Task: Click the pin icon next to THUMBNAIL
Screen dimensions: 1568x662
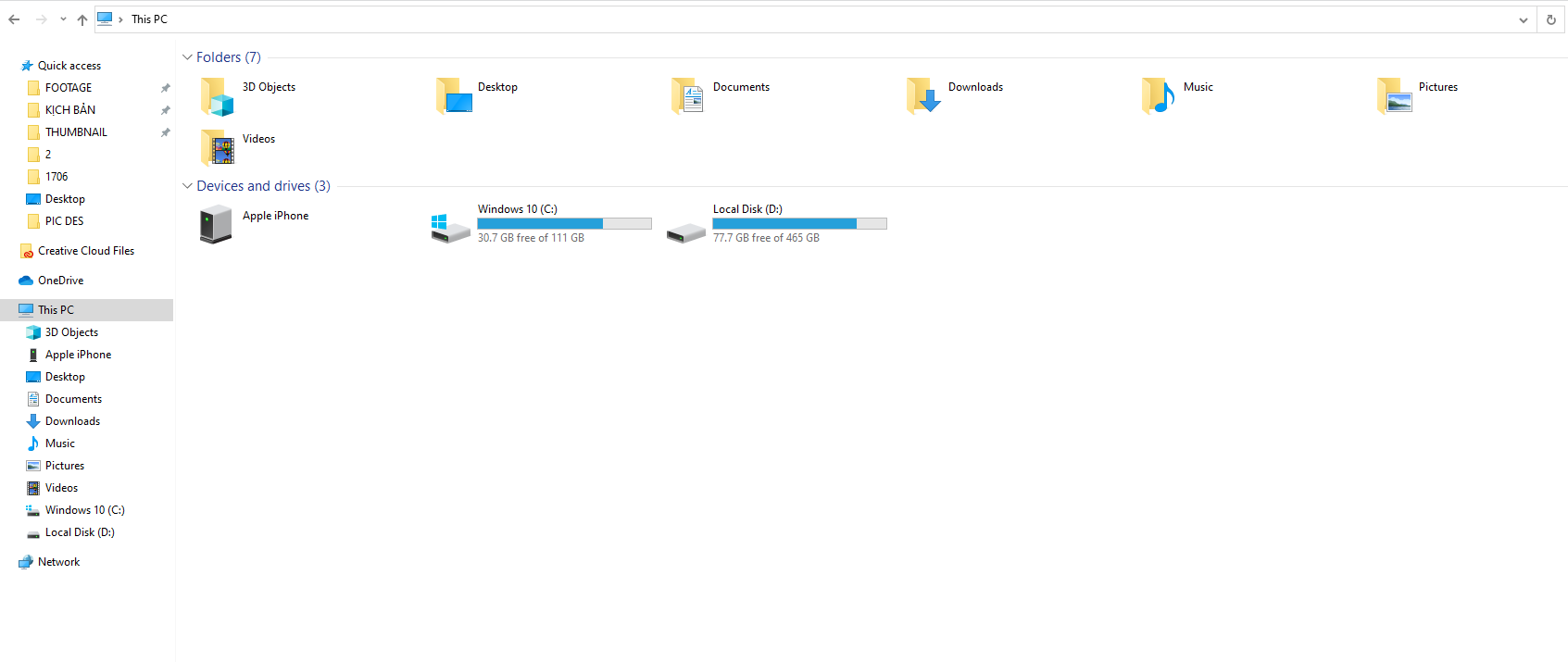Action: point(165,132)
